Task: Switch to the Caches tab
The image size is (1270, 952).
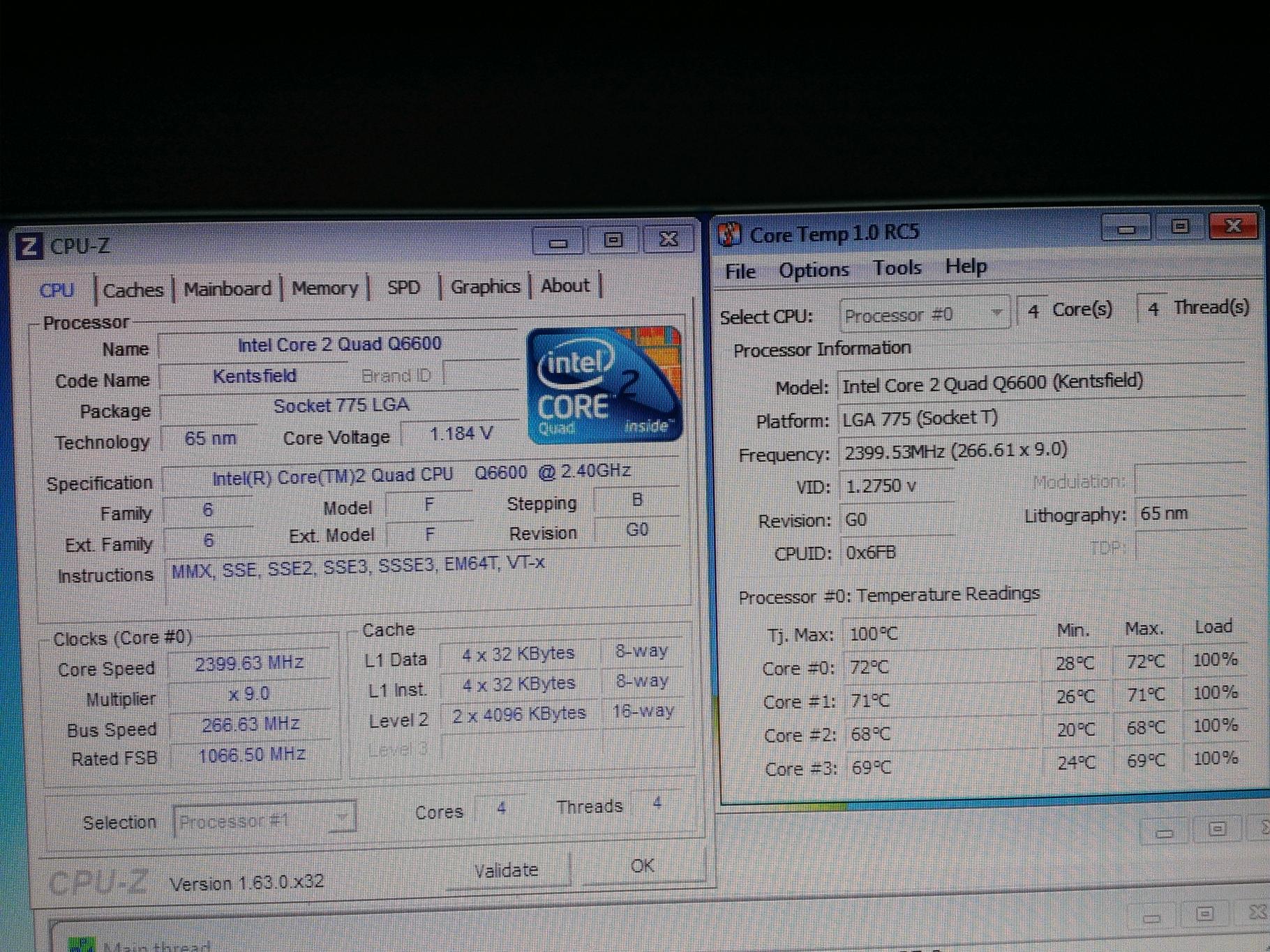Action: (x=133, y=290)
